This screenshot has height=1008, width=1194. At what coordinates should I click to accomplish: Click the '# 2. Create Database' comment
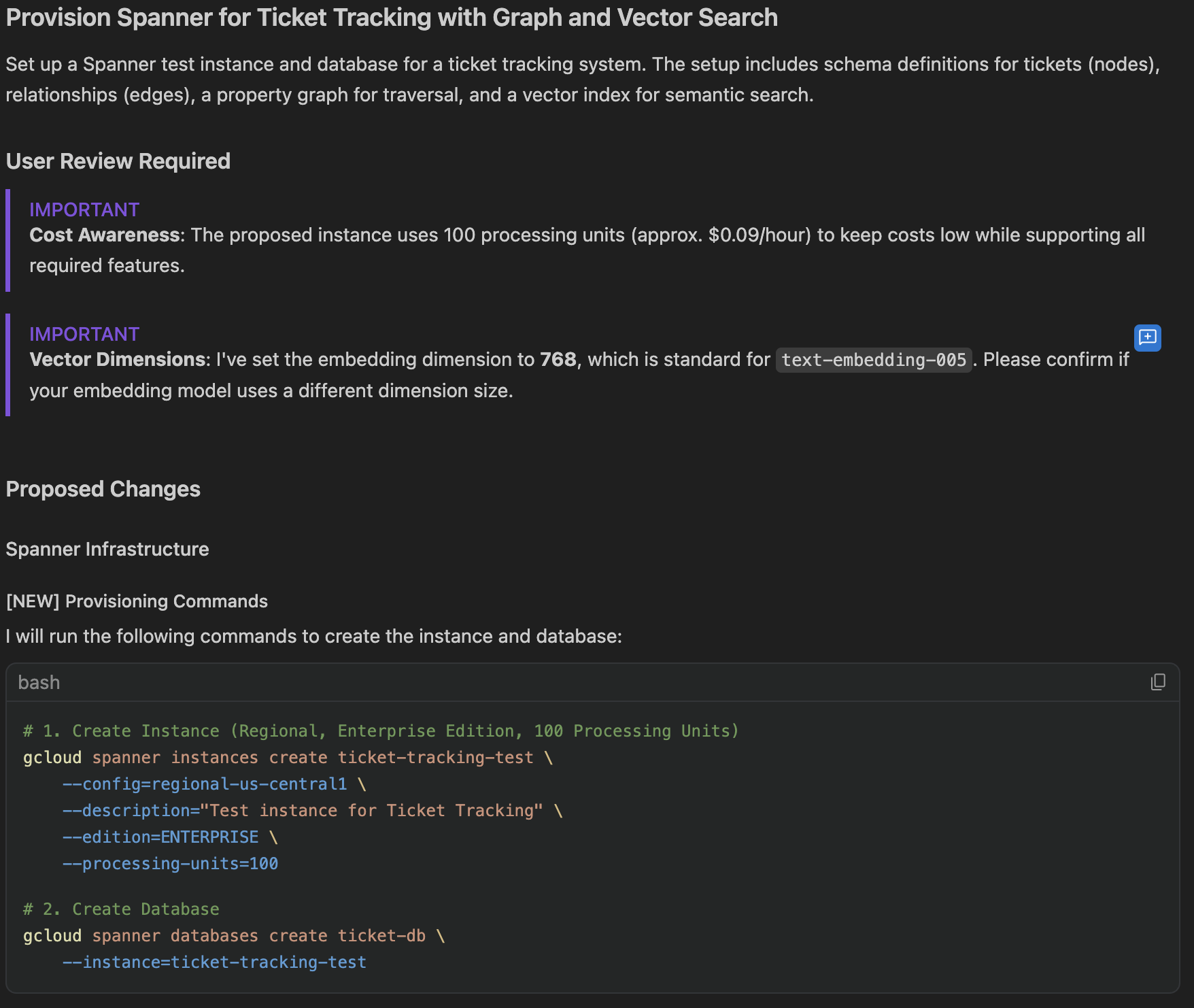pyautogui.click(x=121, y=909)
